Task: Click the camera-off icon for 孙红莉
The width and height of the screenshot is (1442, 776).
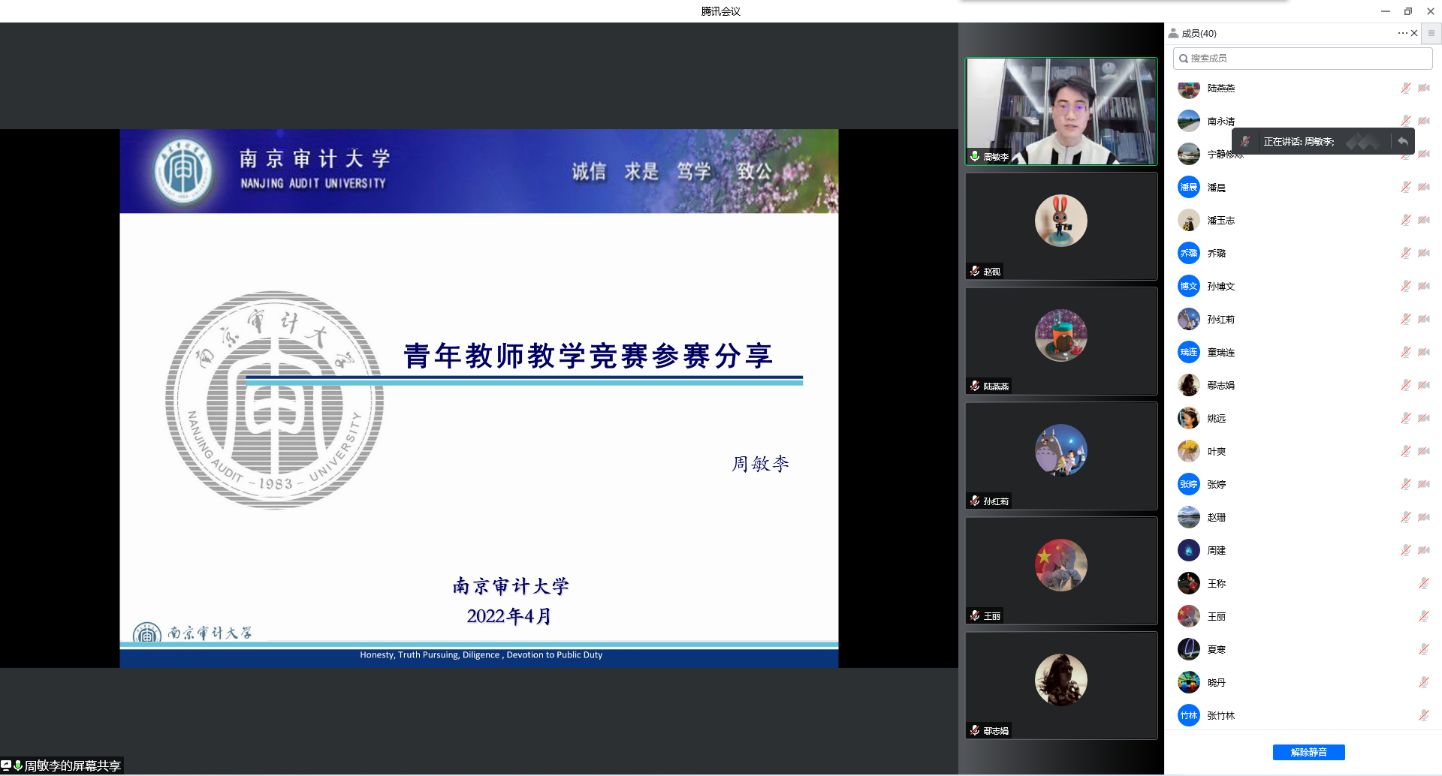Action: pyautogui.click(x=1423, y=319)
